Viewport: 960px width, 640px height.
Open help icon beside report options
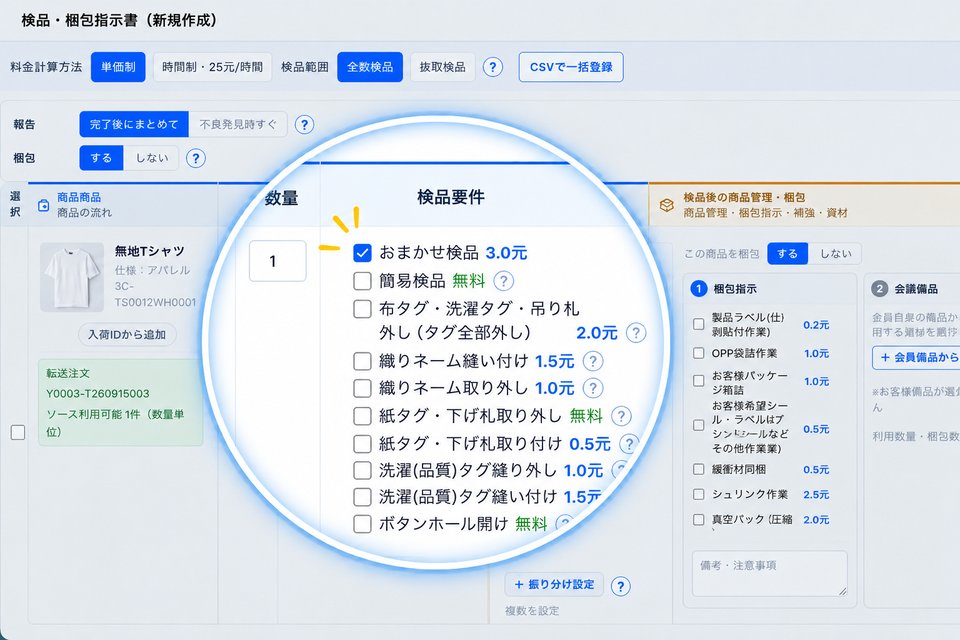(304, 124)
